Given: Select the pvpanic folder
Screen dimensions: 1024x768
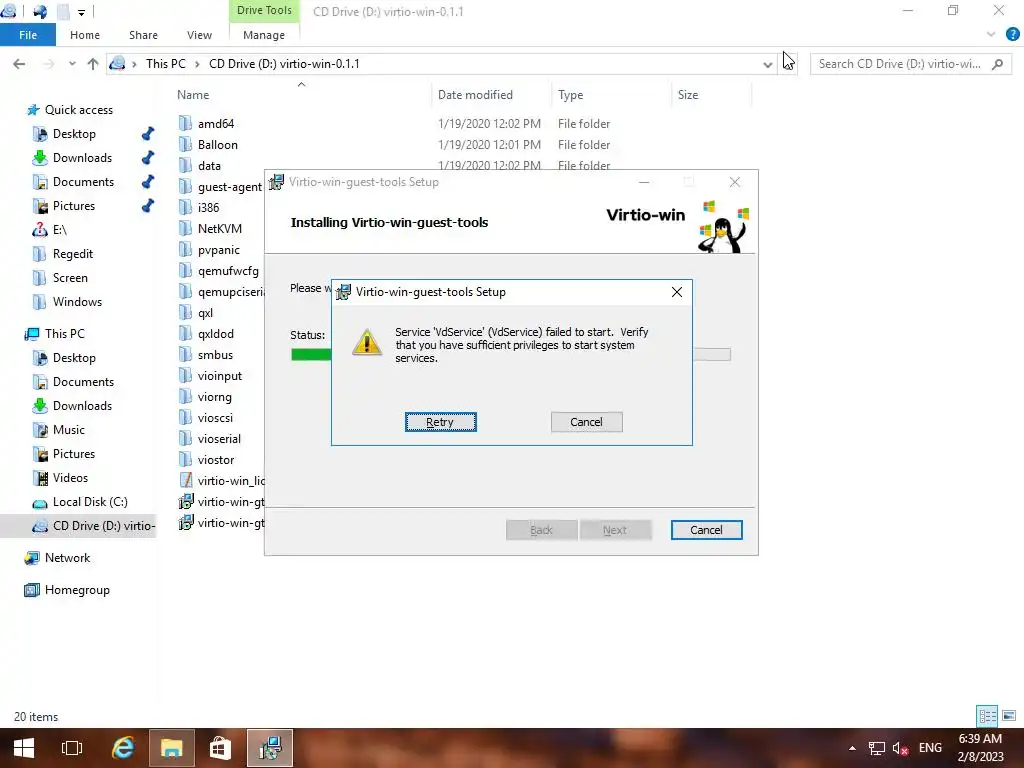Looking at the screenshot, I should 218,249.
